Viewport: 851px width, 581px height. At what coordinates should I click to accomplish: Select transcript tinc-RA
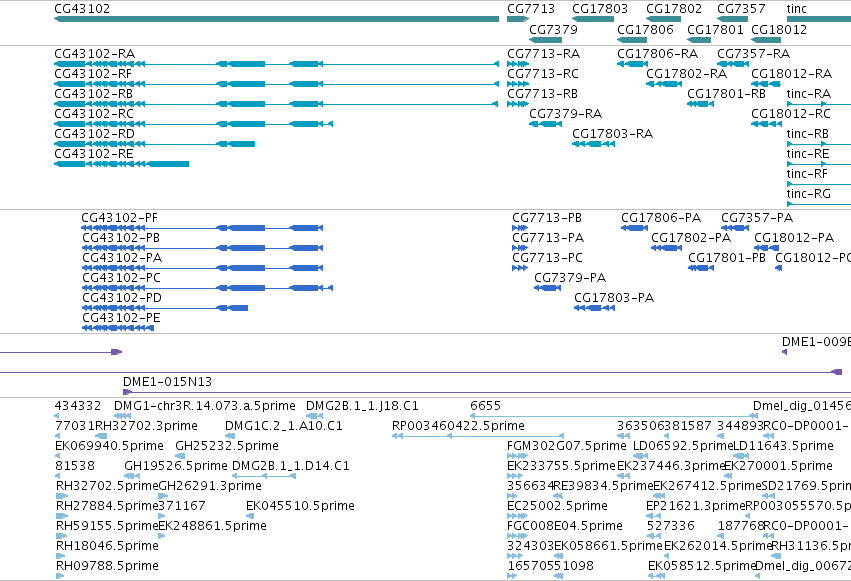coord(819,104)
